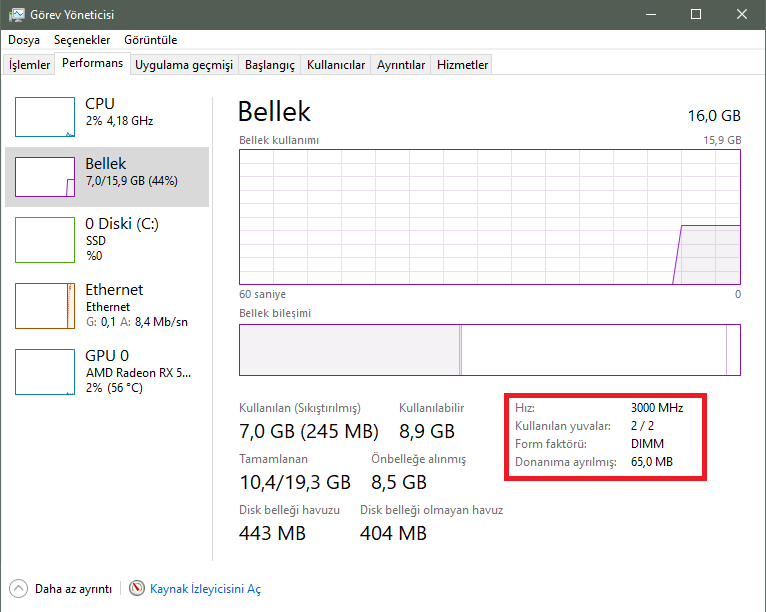This screenshot has width=766, height=612.
Task: Open the Ayrıntılar tab
Action: 401,65
